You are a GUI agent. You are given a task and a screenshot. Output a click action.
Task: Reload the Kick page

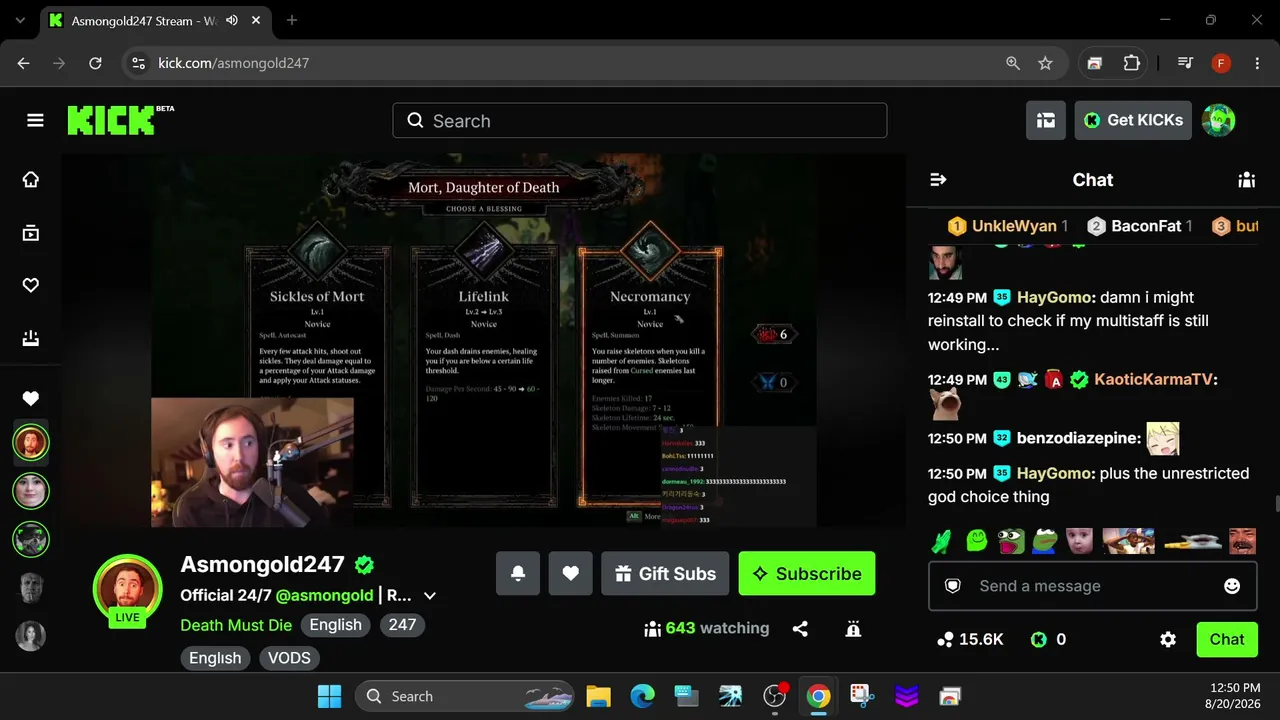(x=95, y=63)
